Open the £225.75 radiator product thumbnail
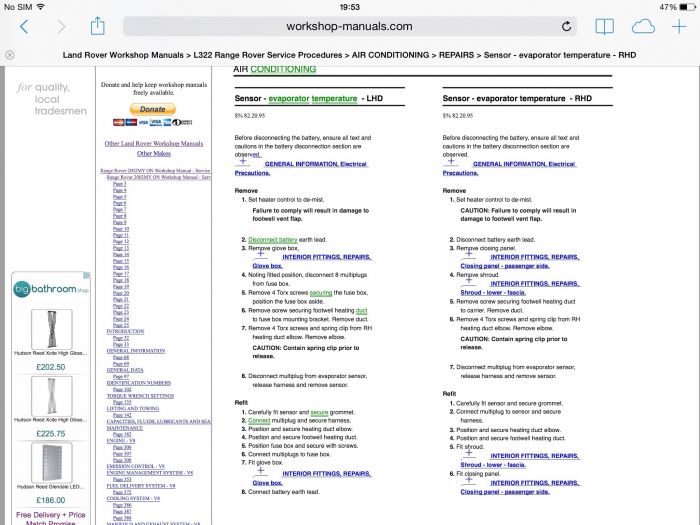This screenshot has height=525, width=700. tap(51, 396)
